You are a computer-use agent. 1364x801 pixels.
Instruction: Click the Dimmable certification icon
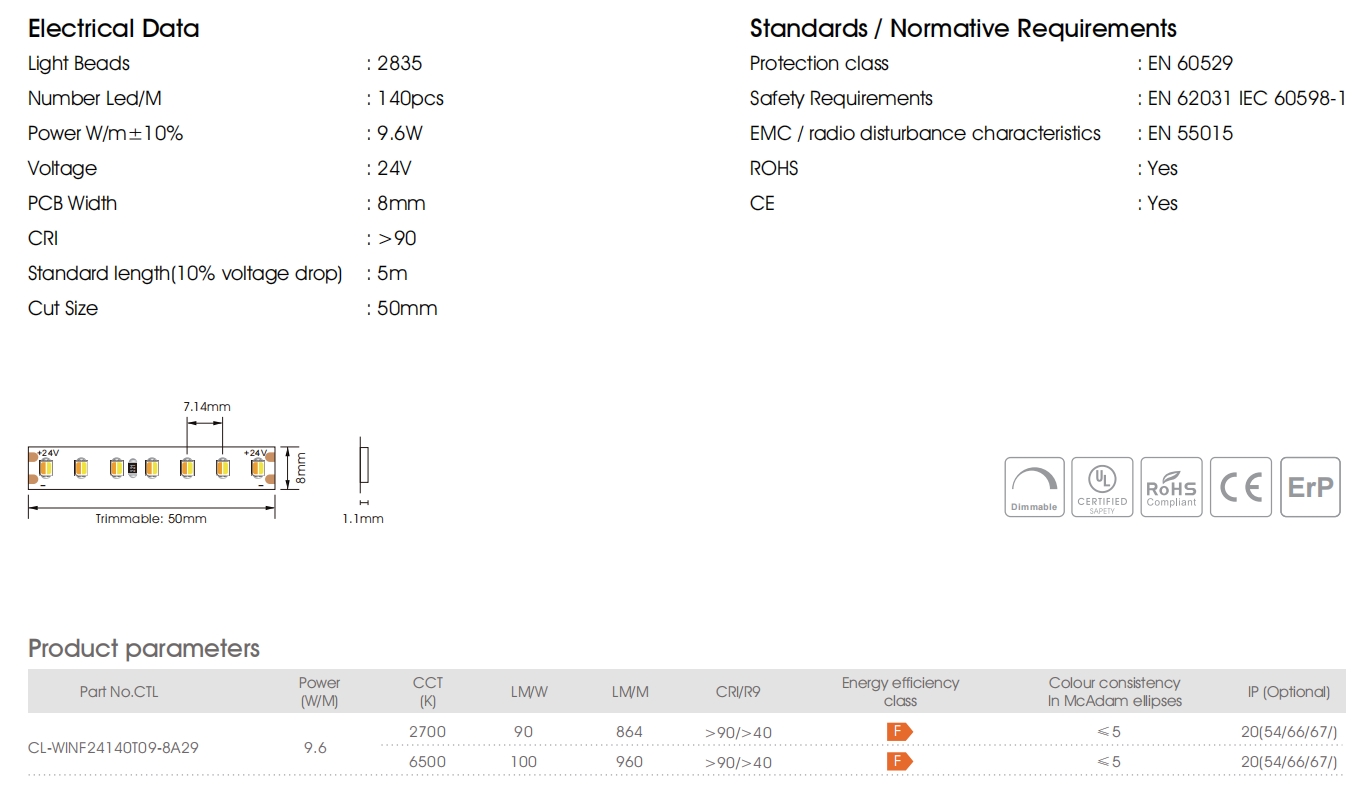pyautogui.click(x=1034, y=487)
